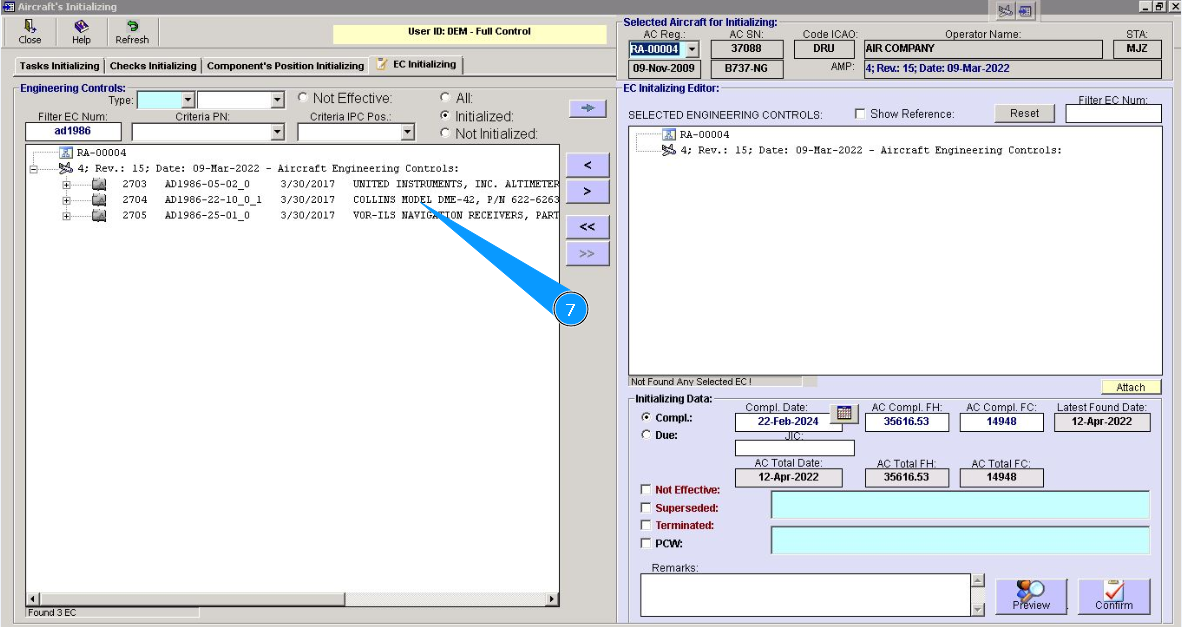Viewport: 1182px width, 629px height.
Task: Switch to Component's Position Initializing tab
Action: coord(285,66)
